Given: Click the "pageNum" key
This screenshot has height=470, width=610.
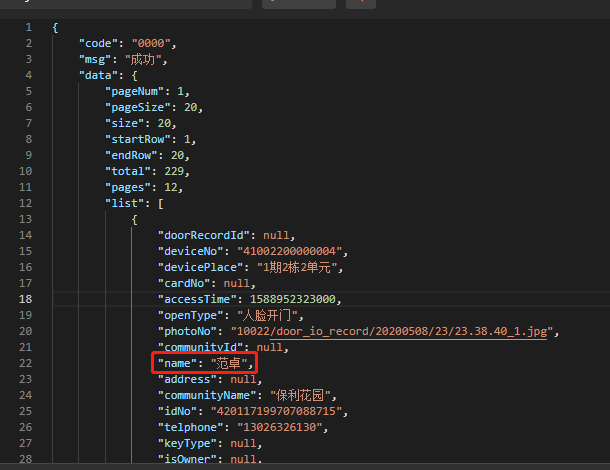Looking at the screenshot, I should click(x=135, y=91).
